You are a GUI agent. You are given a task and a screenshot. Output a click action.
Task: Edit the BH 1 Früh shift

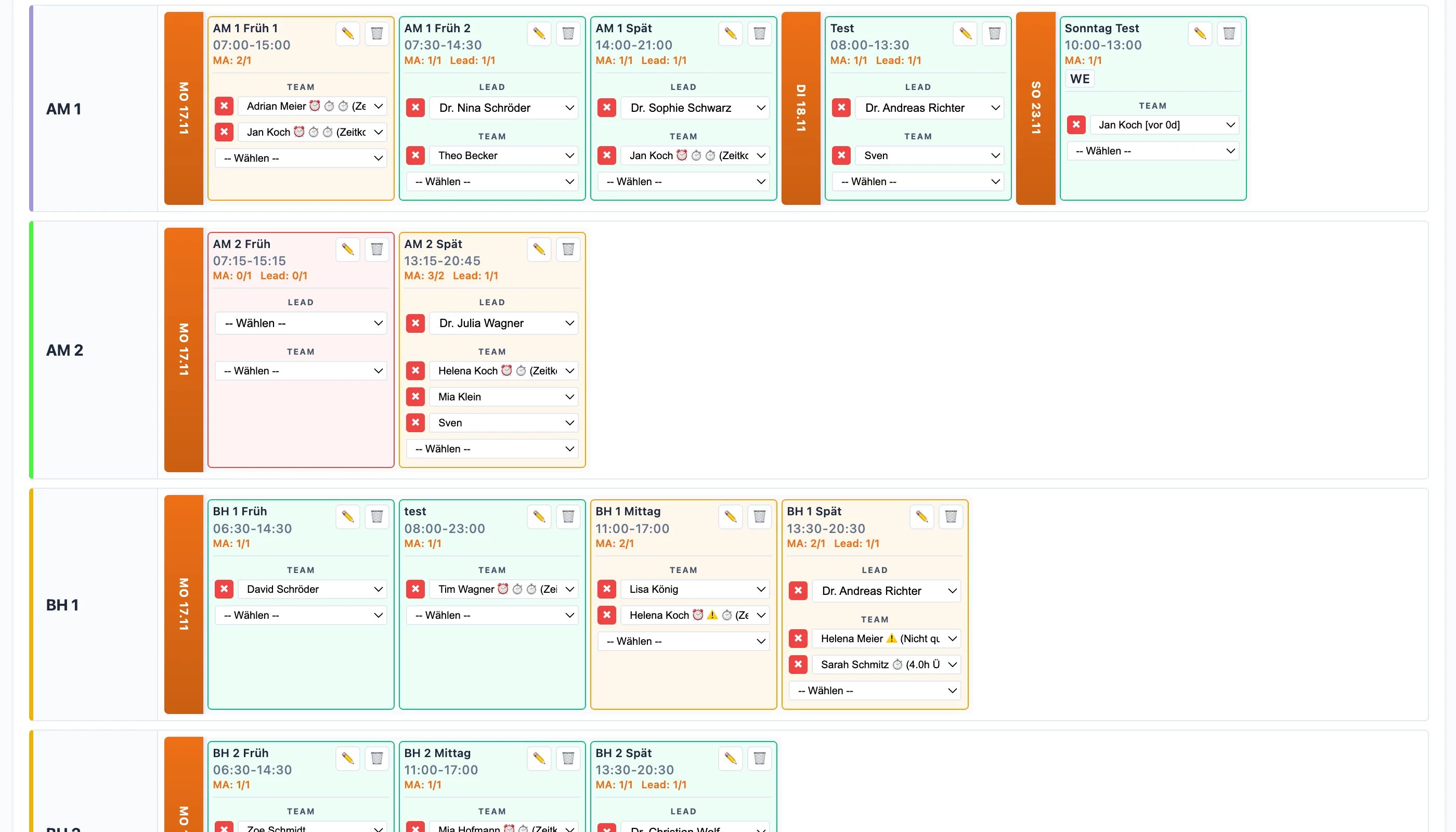(347, 516)
